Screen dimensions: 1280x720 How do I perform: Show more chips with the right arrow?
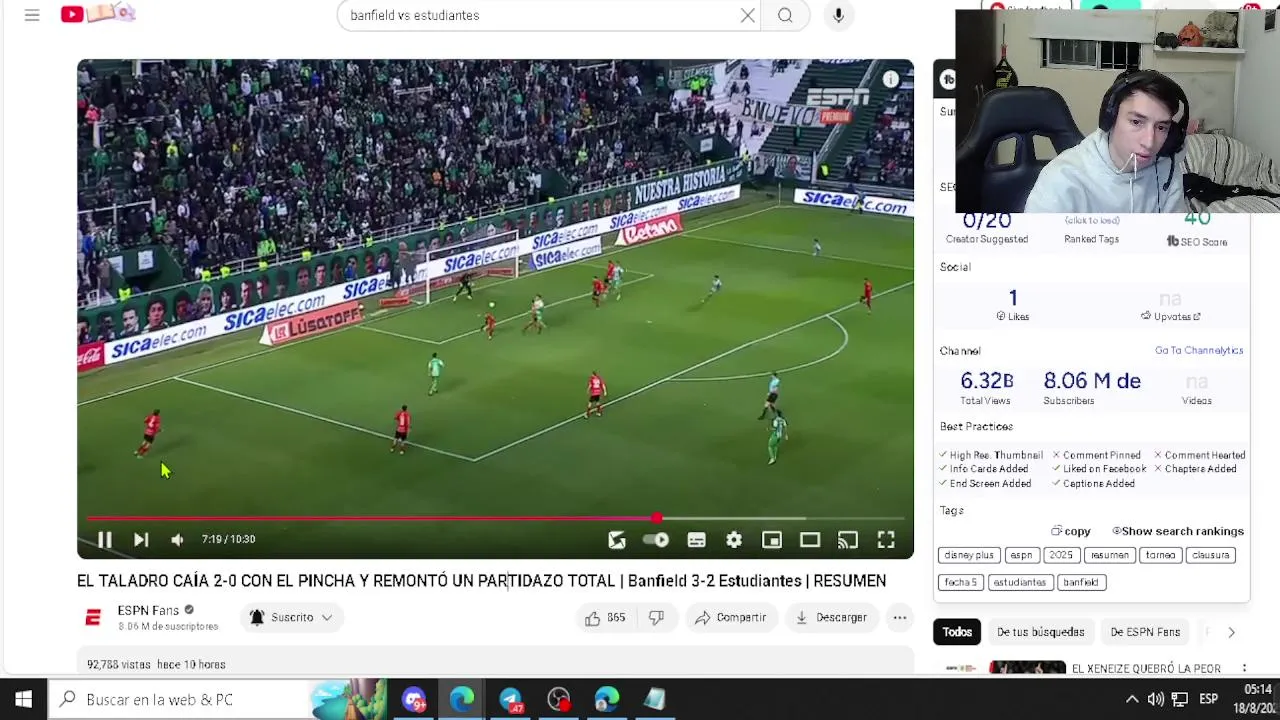point(1231,632)
